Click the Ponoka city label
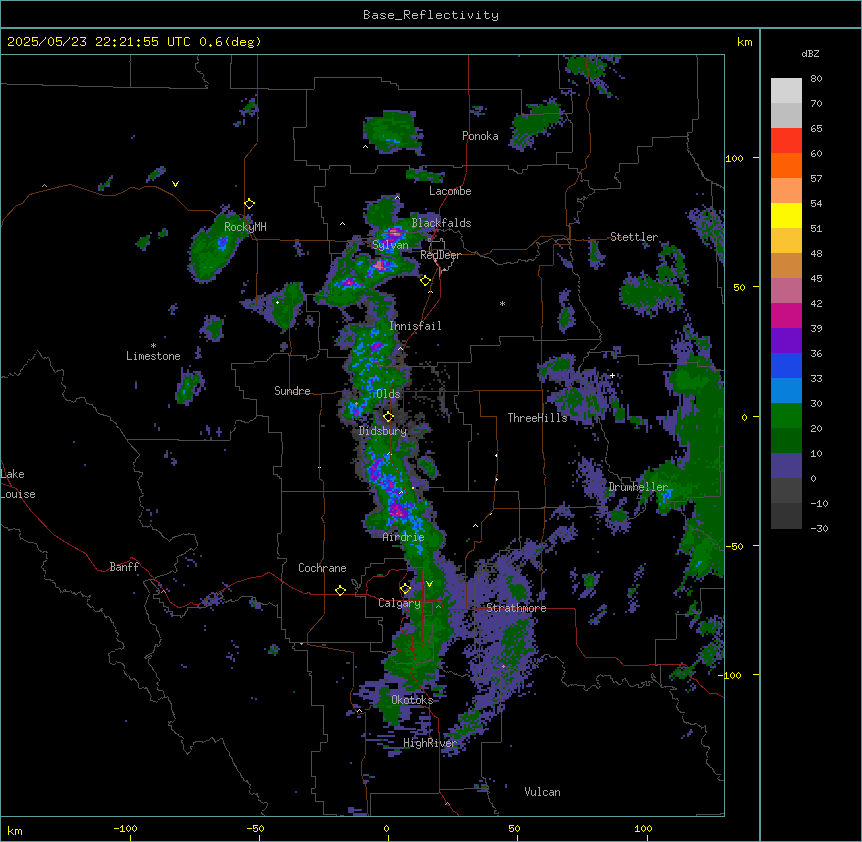 pos(480,136)
